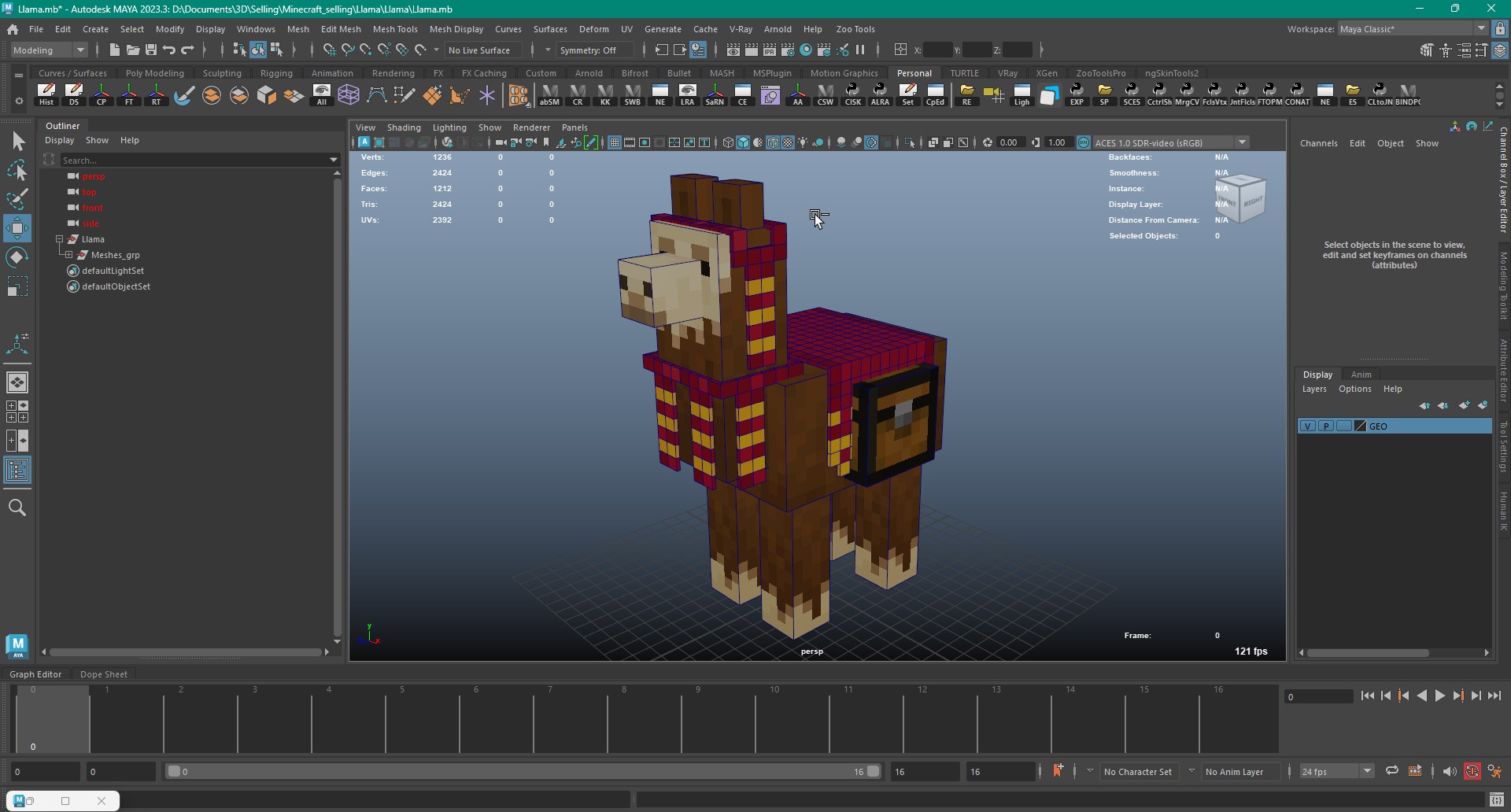Click the RE folder shelf button
Viewport: 1511px width, 812px height.
point(966,94)
